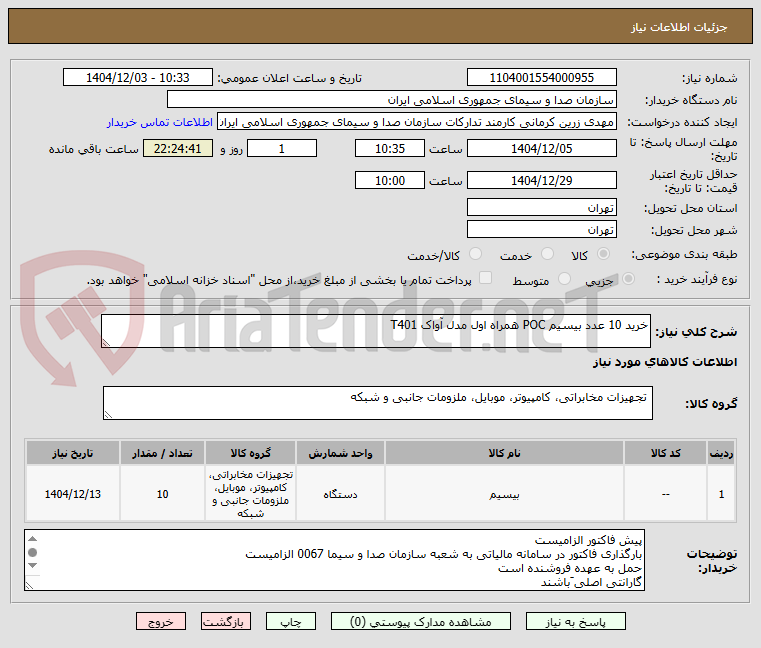761x648 pixels.
Task: Open the اطلاعات تماس خریدار link
Action: pyautogui.click(x=160, y=122)
